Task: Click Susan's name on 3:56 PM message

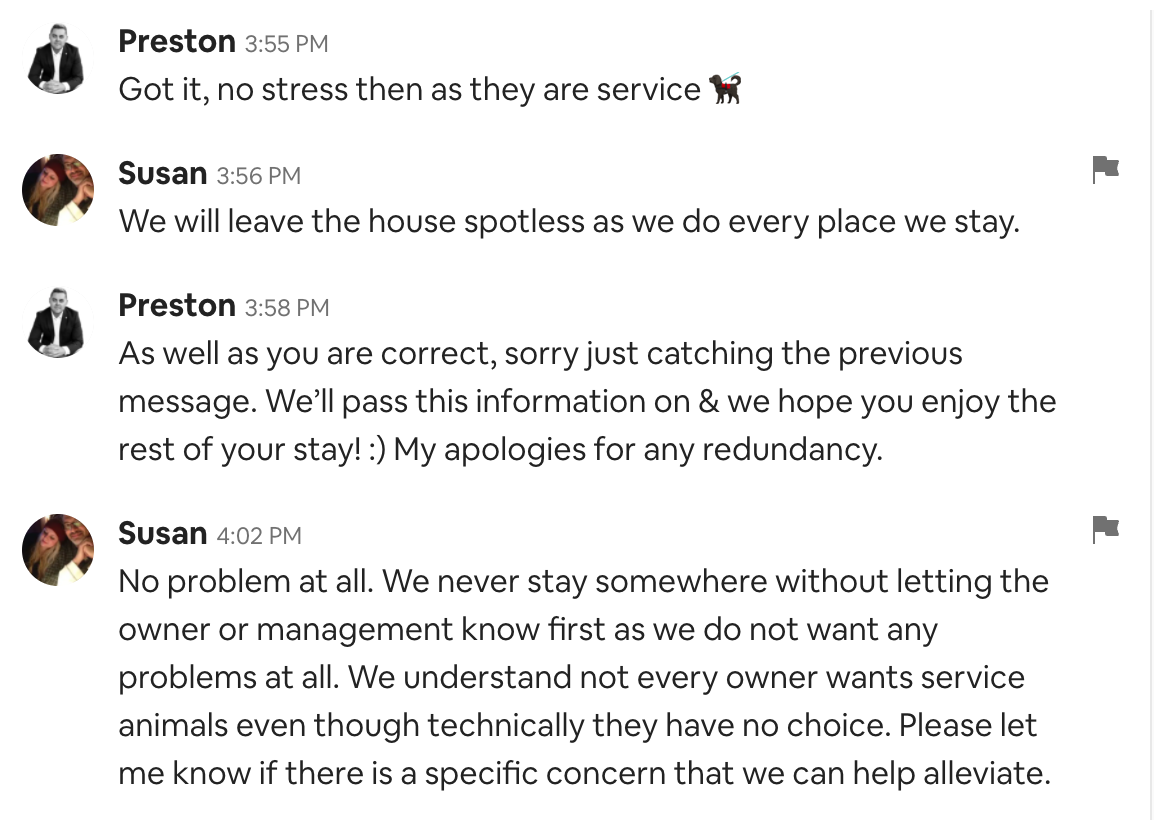Action: (163, 174)
